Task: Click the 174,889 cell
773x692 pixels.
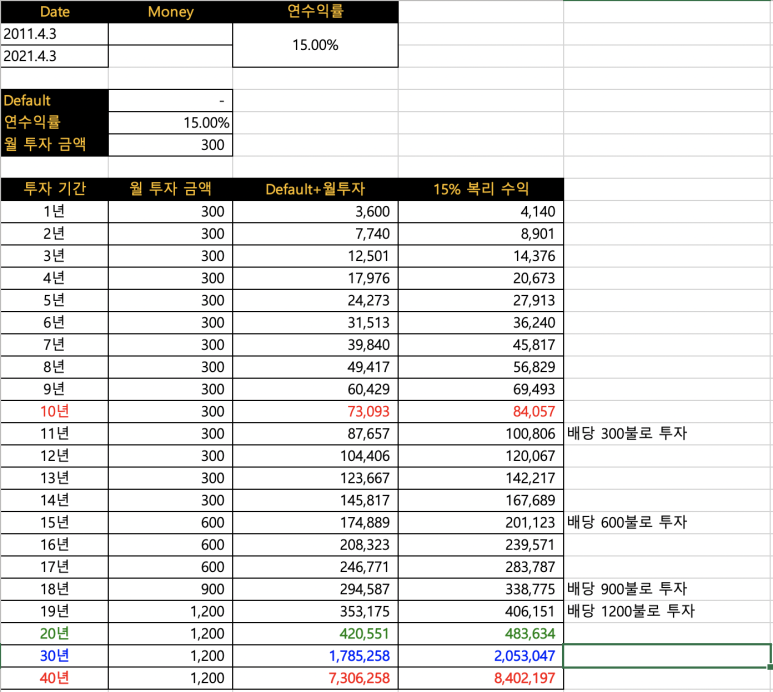Action: [x=315, y=522]
